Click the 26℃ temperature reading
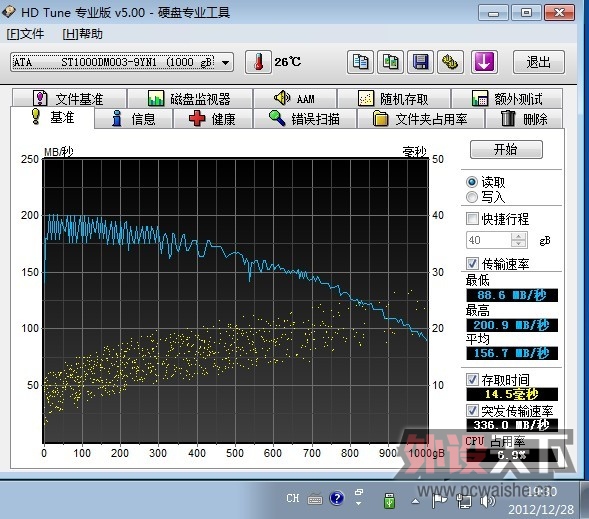589x519 pixels. pyautogui.click(x=287, y=62)
